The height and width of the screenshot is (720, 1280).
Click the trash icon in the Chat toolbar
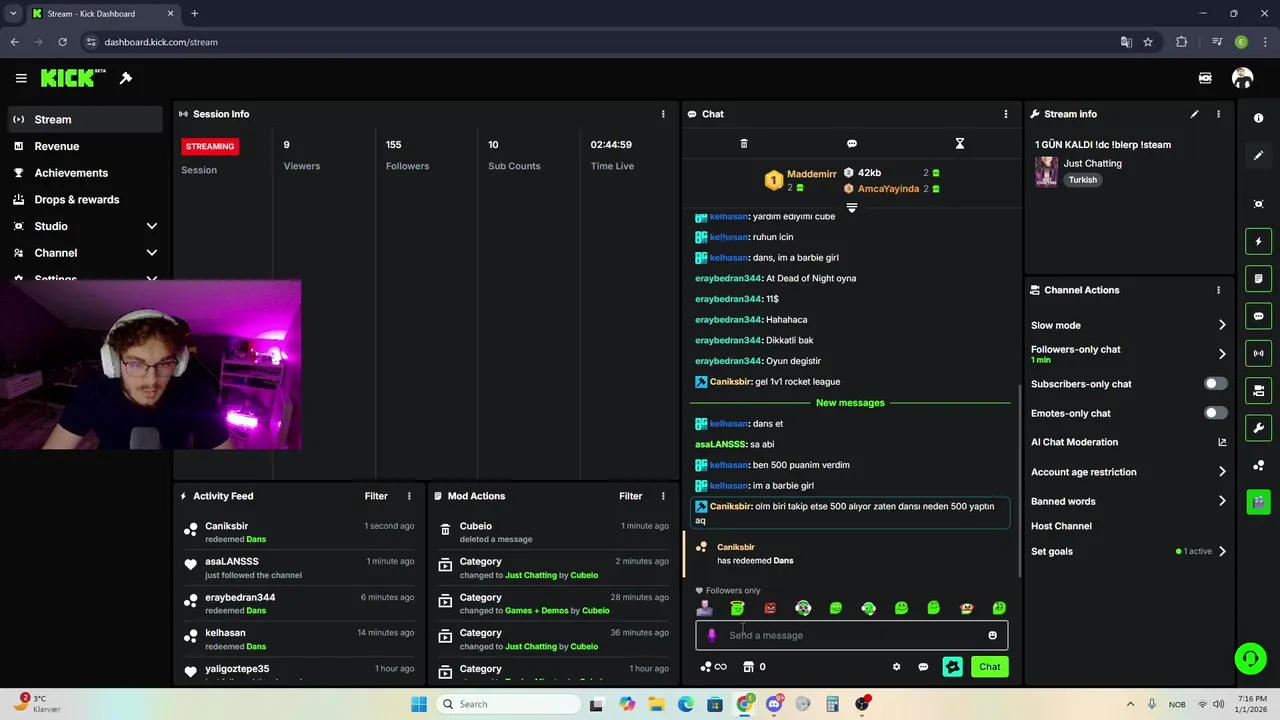[x=744, y=144]
